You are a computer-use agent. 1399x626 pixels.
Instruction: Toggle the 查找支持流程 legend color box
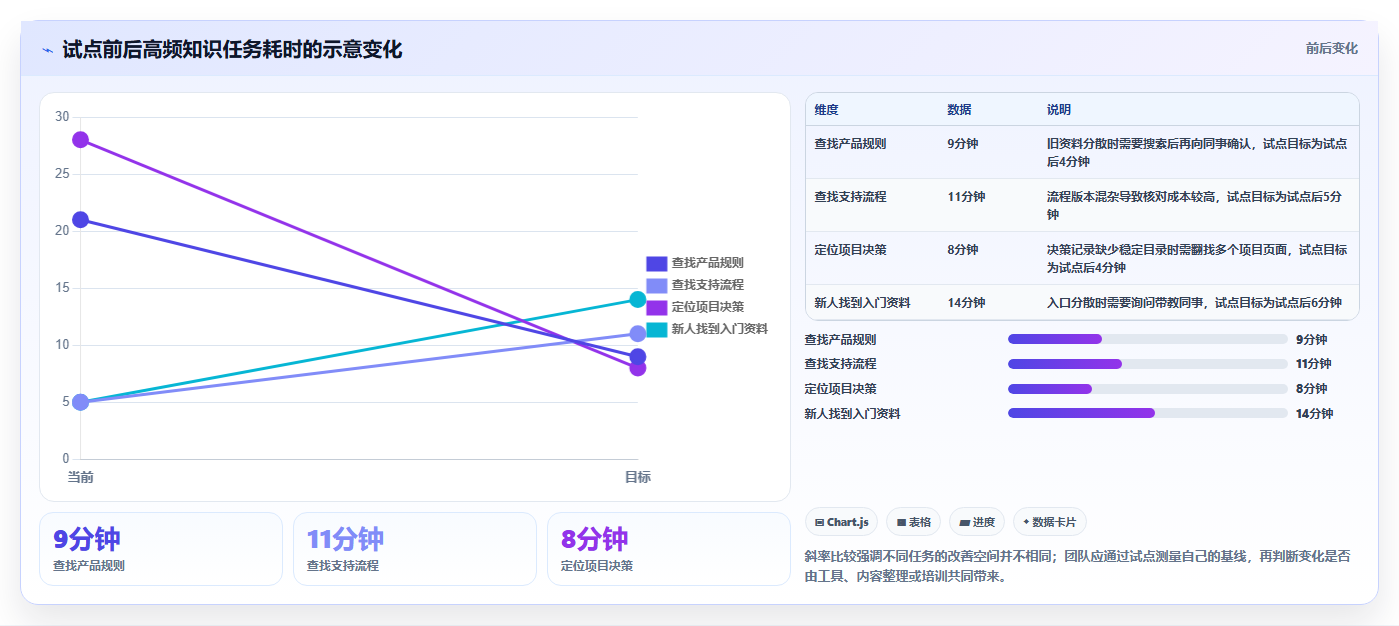point(656,285)
